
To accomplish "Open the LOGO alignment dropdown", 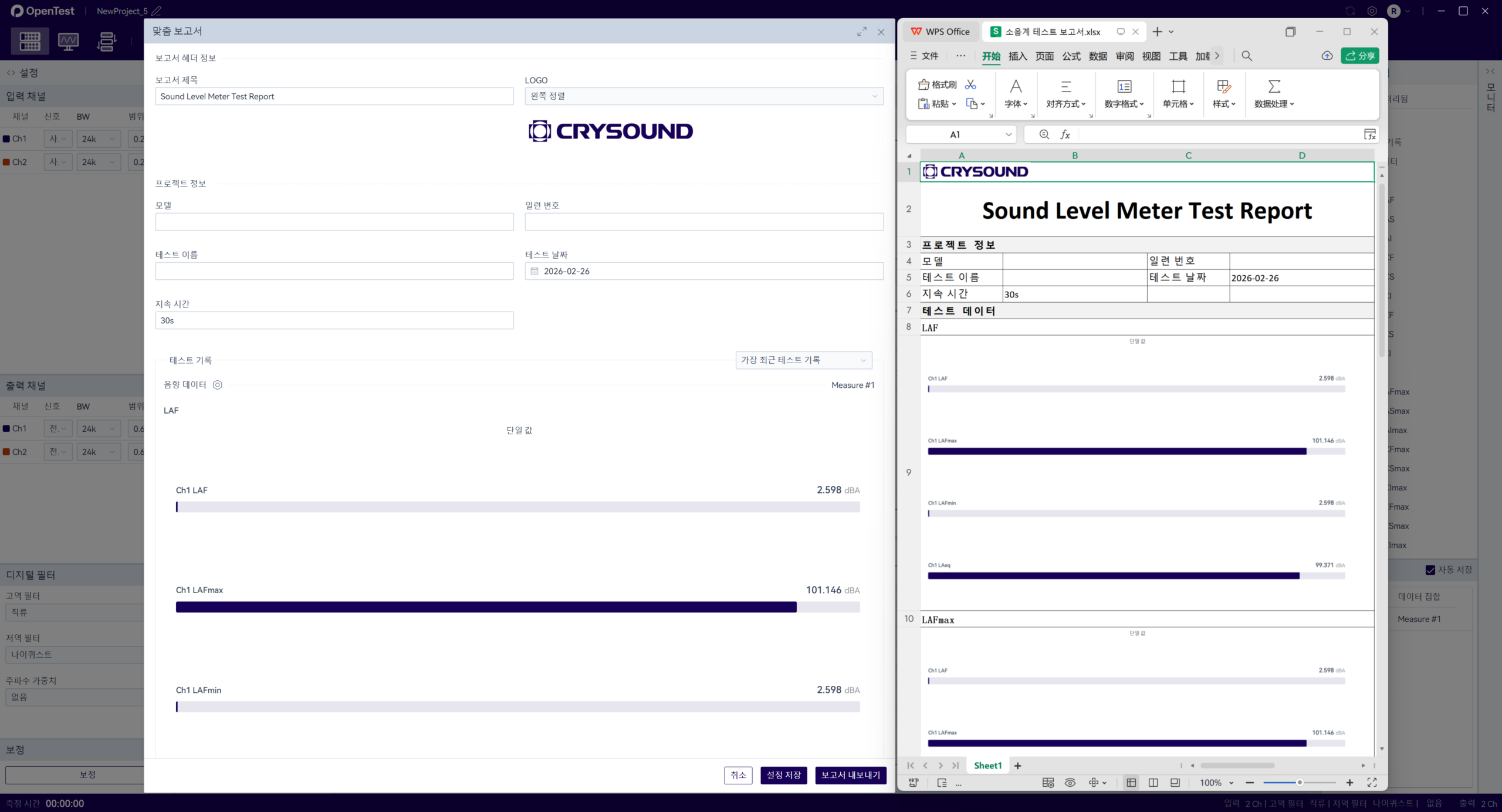I will click(x=703, y=96).
